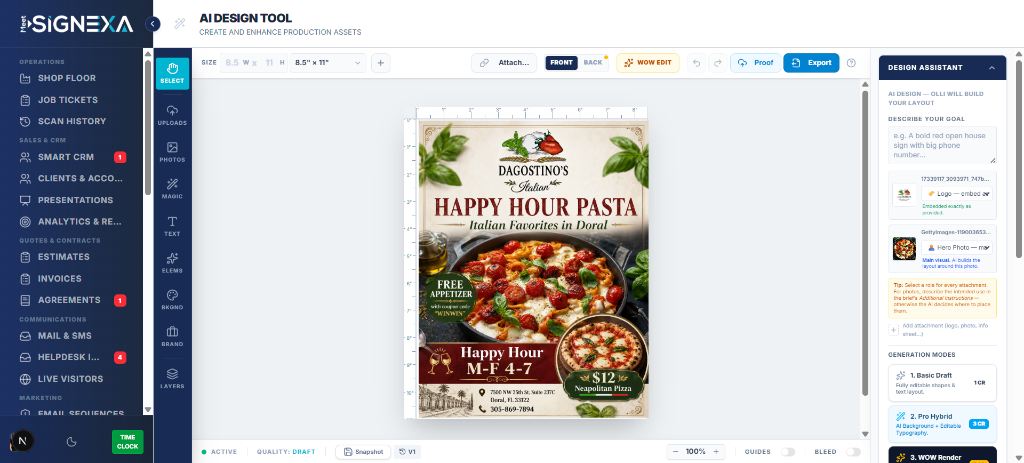Click the Proof button
The height and width of the screenshot is (463, 1024).
(x=756, y=63)
